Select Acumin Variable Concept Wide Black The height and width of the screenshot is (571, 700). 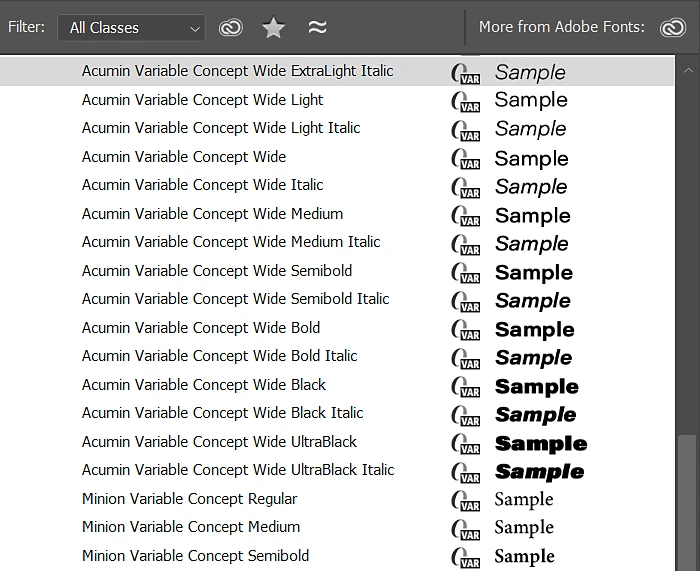coord(337,385)
